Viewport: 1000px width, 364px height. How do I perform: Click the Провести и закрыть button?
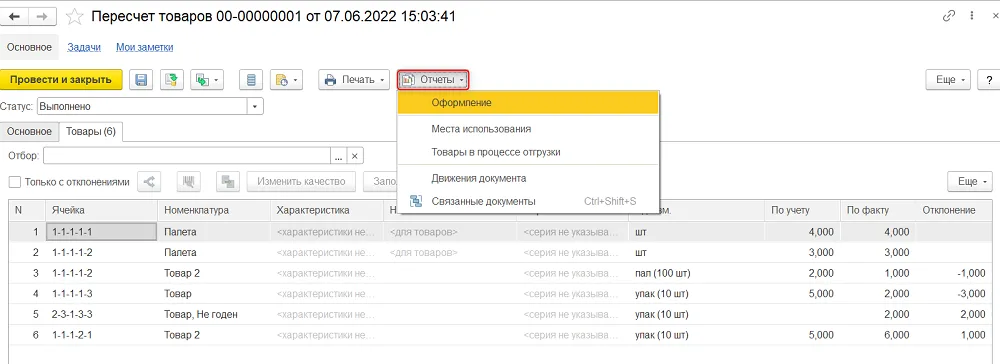[x=61, y=80]
